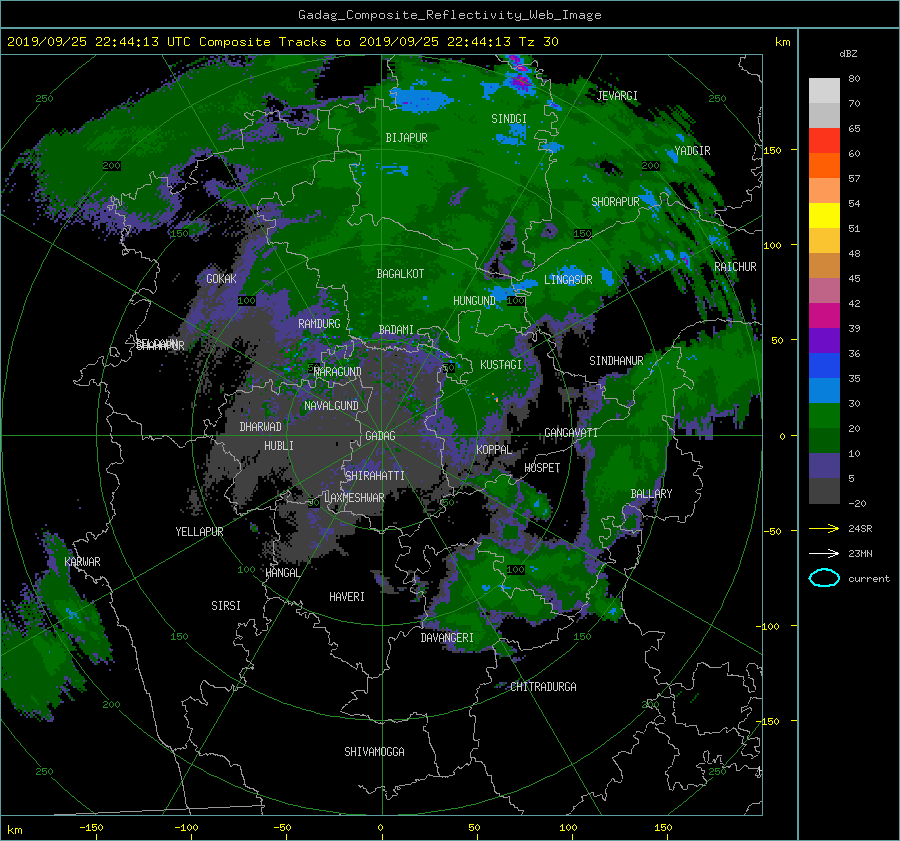Click the cyan current-track ellipse icon
This screenshot has width=900, height=841.
point(824,578)
